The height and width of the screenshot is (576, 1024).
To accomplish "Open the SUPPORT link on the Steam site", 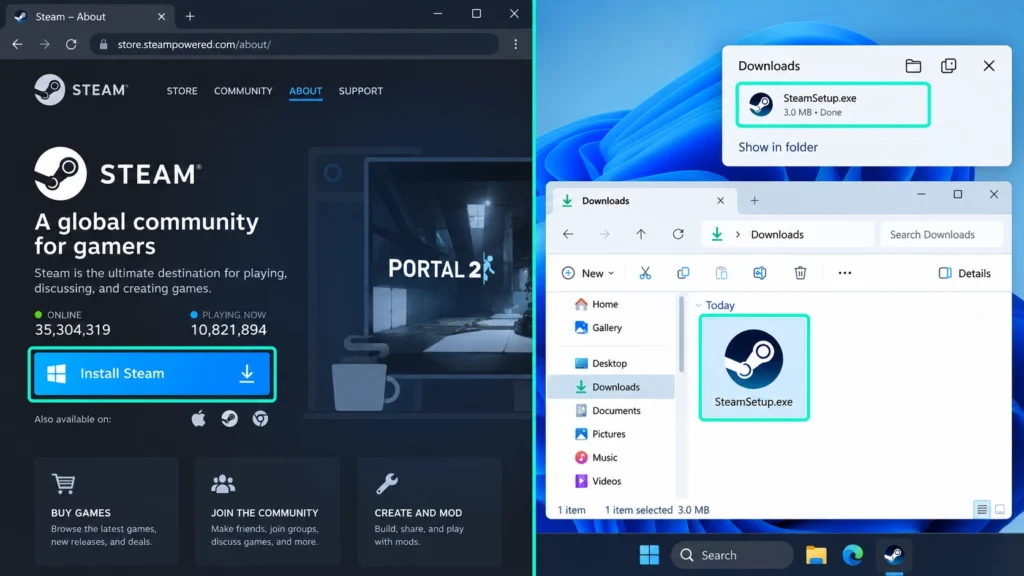I will coord(360,91).
